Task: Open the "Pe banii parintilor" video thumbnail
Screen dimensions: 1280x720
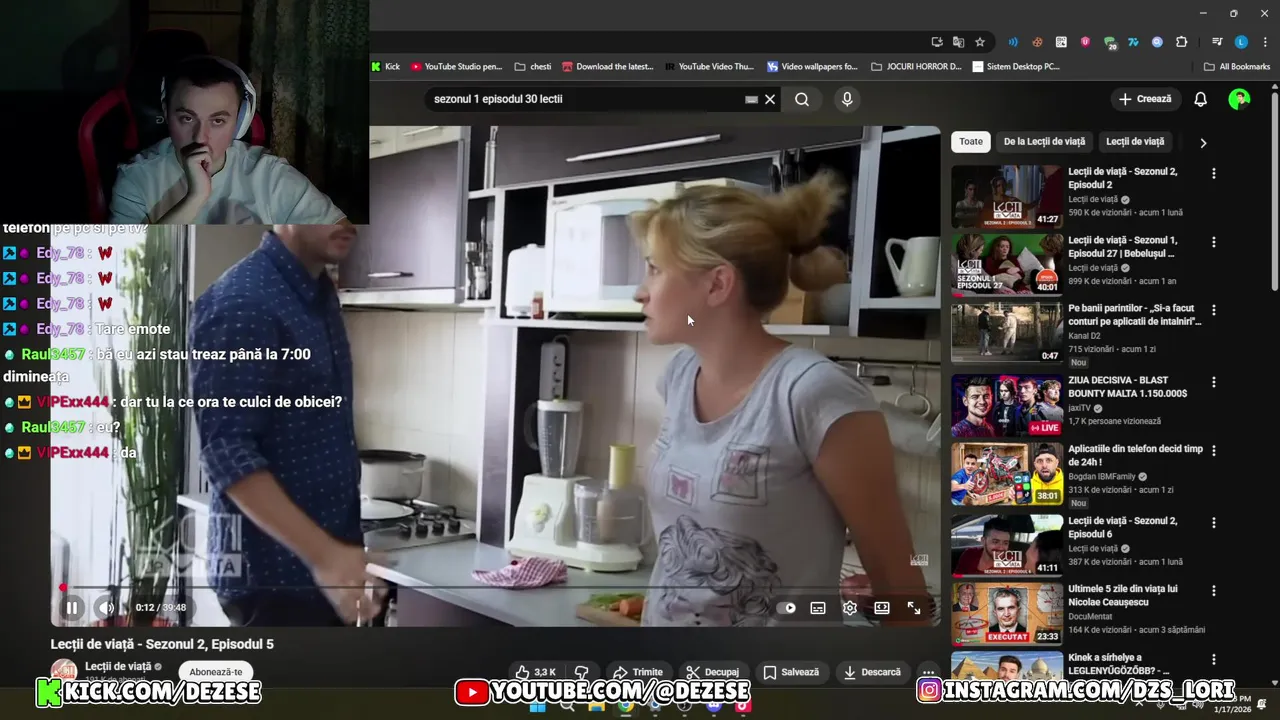Action: (1007, 334)
